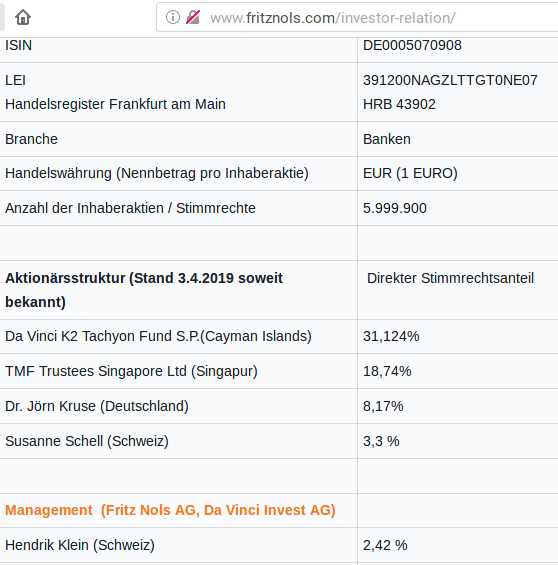Click the ISIN value DE0005070908

click(412, 45)
